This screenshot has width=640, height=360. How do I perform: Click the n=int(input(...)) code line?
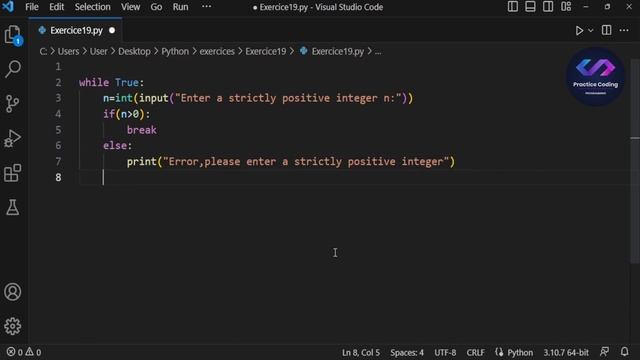(258, 98)
